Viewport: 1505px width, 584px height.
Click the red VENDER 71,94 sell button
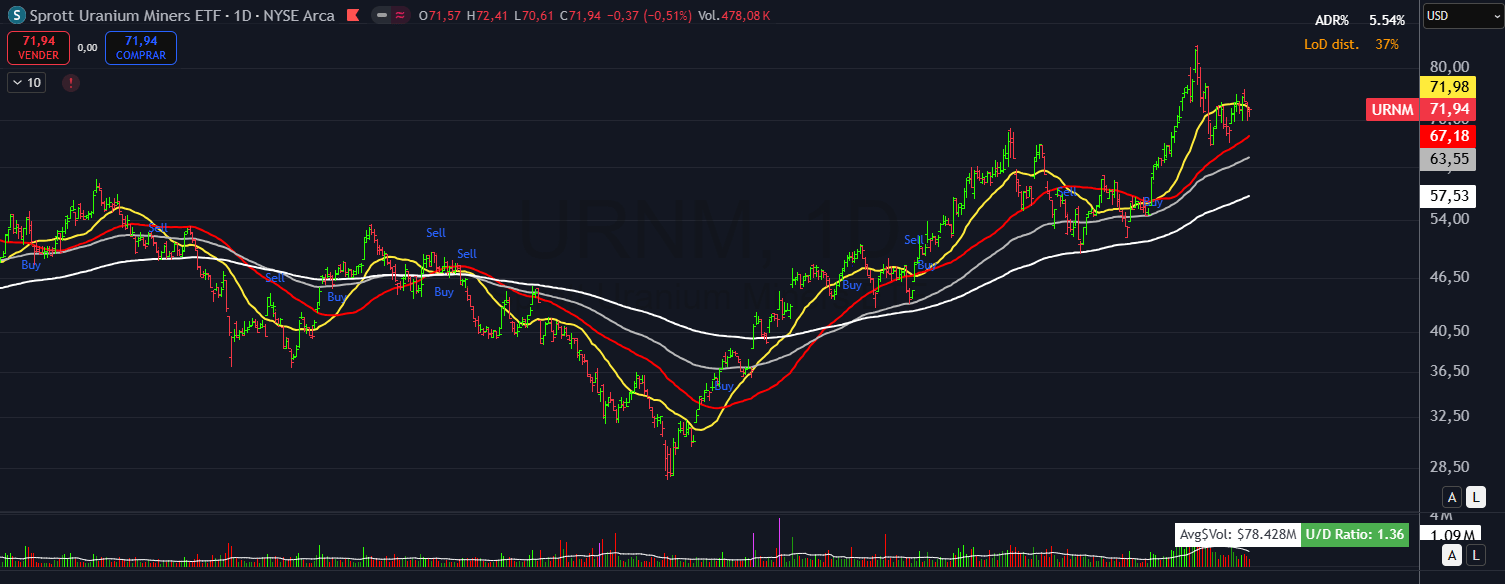[x=39, y=48]
